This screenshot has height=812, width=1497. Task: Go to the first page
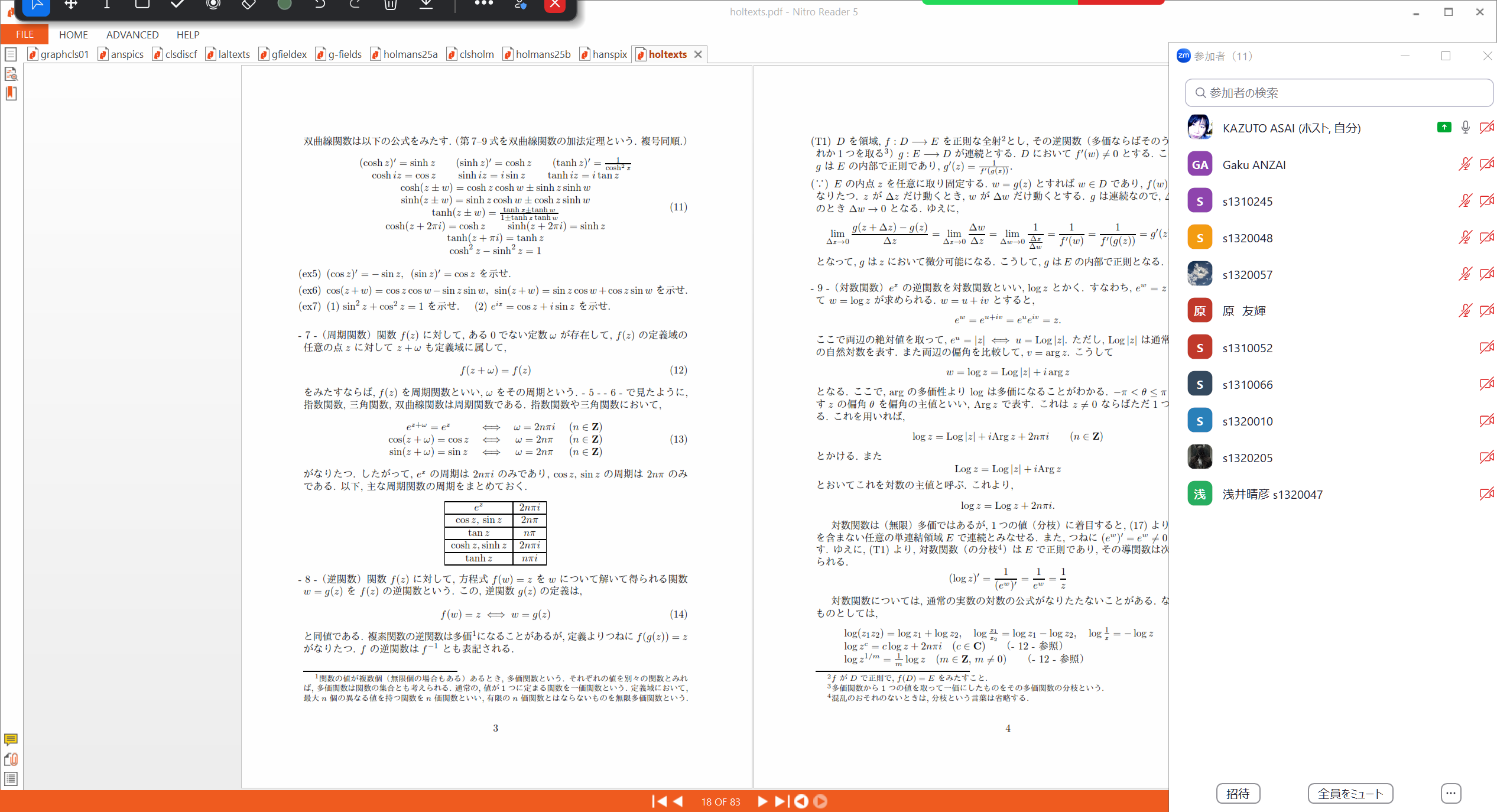[x=659, y=801]
